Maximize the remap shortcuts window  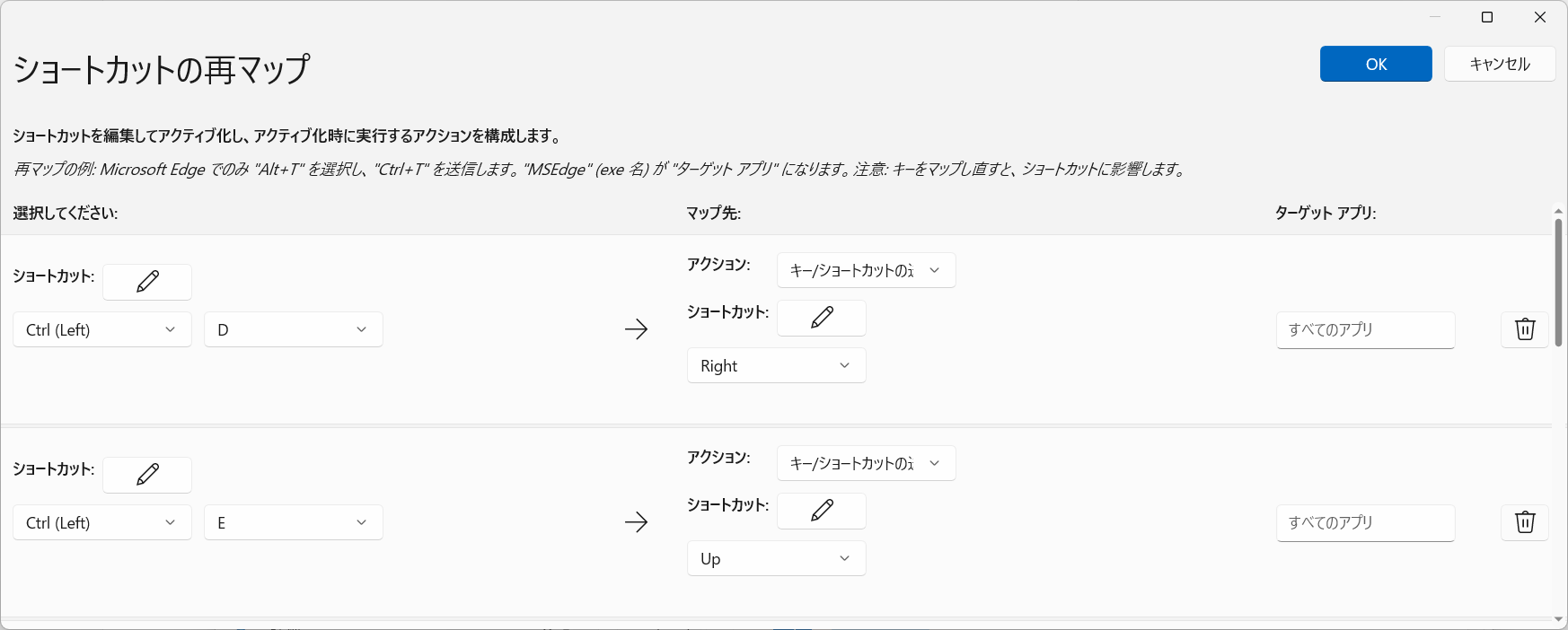[x=1487, y=17]
